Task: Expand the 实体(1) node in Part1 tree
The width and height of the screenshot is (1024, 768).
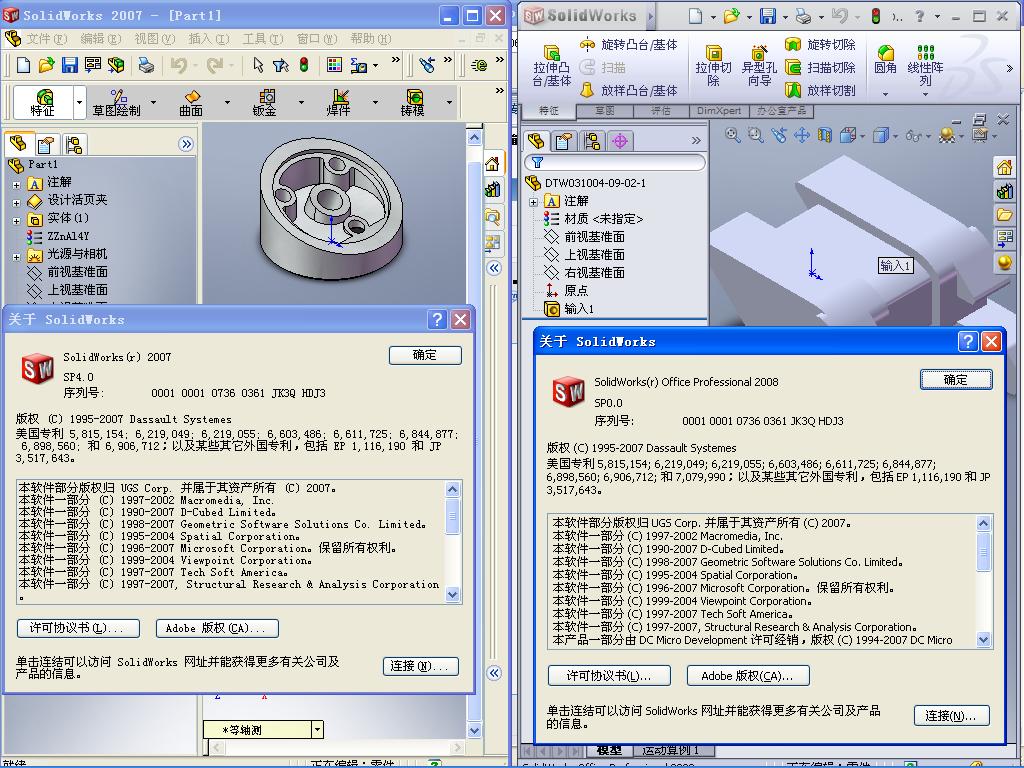Action: pyautogui.click(x=16, y=221)
